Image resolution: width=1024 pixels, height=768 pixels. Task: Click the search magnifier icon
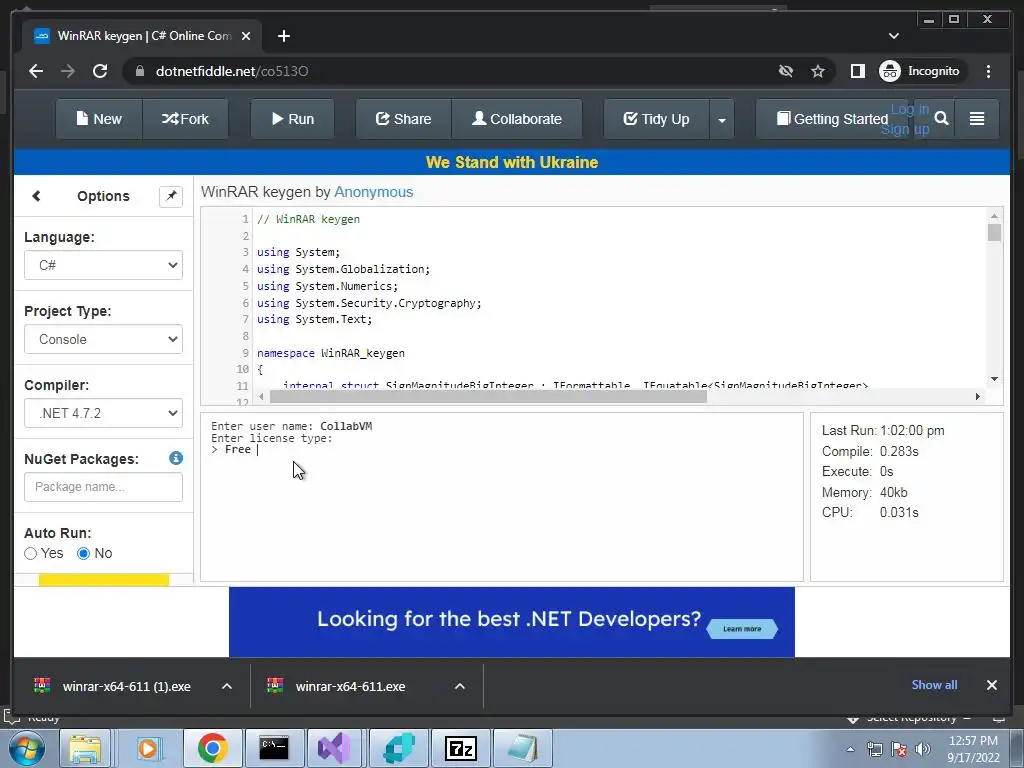click(x=941, y=119)
